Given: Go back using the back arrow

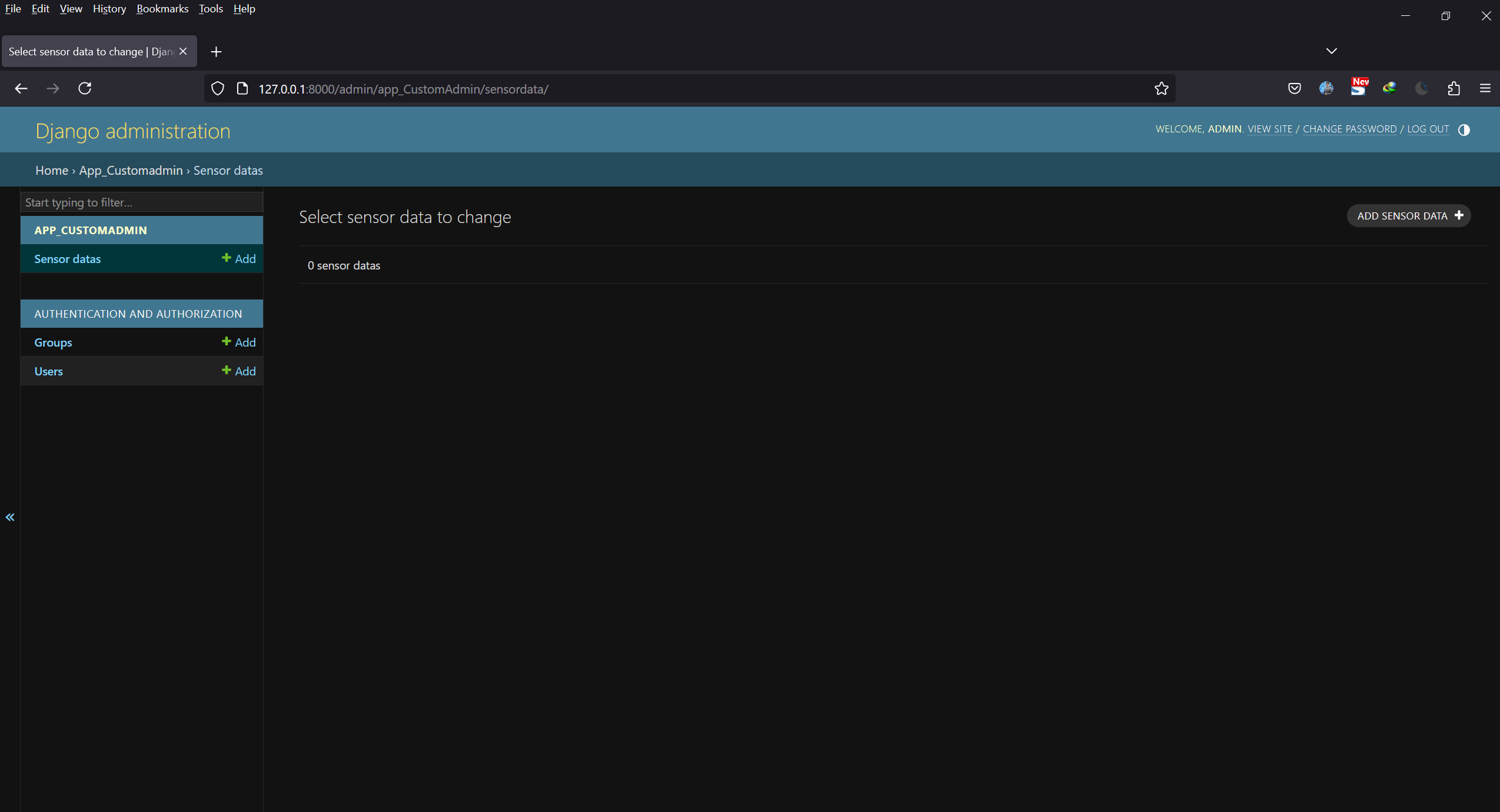Looking at the screenshot, I should [21, 88].
